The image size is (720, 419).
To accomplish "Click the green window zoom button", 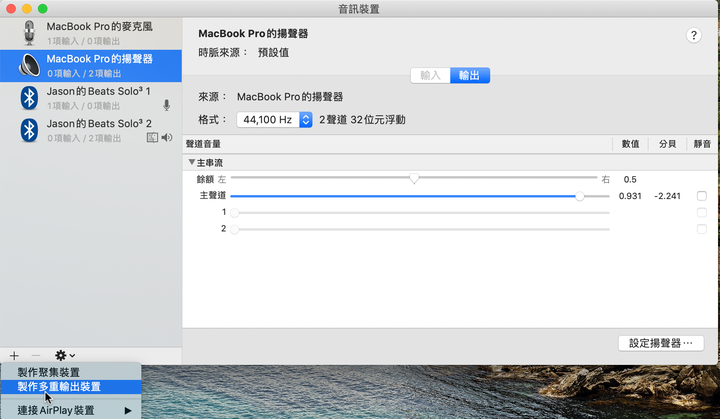I will [43, 9].
